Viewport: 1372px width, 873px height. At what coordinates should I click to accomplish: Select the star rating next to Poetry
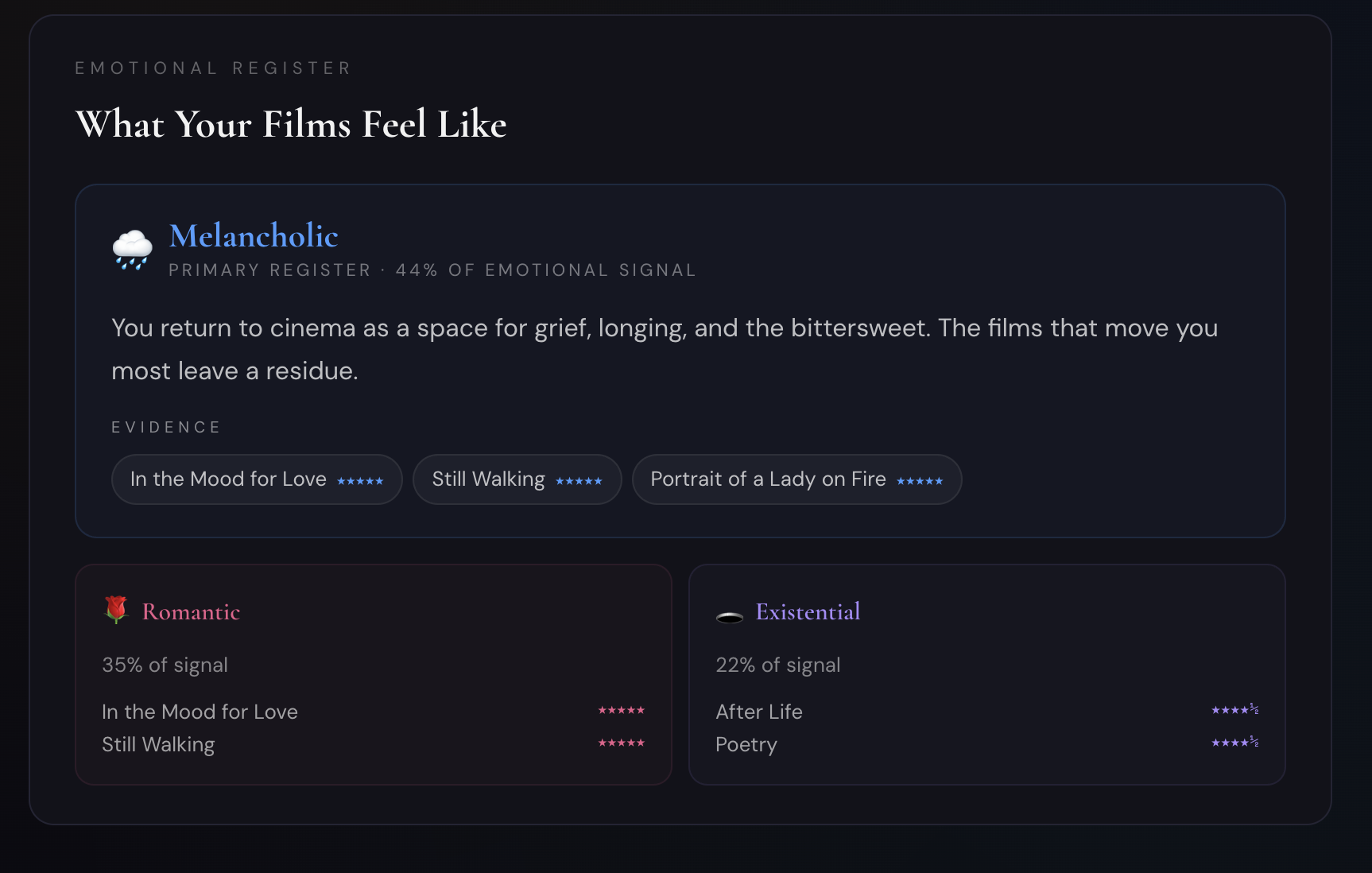click(1234, 743)
